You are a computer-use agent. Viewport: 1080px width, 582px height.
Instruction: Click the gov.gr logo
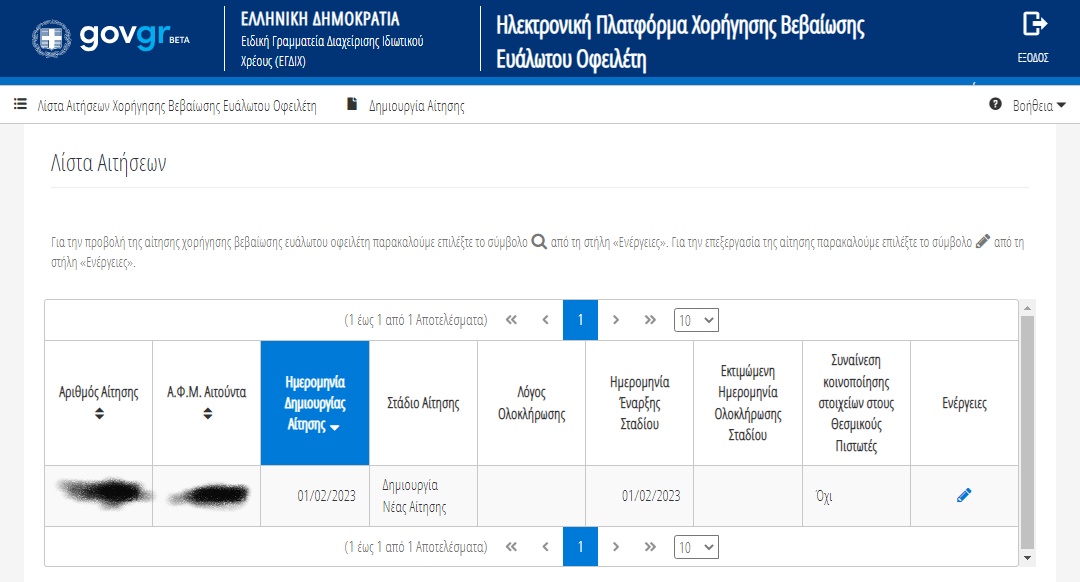tap(111, 37)
